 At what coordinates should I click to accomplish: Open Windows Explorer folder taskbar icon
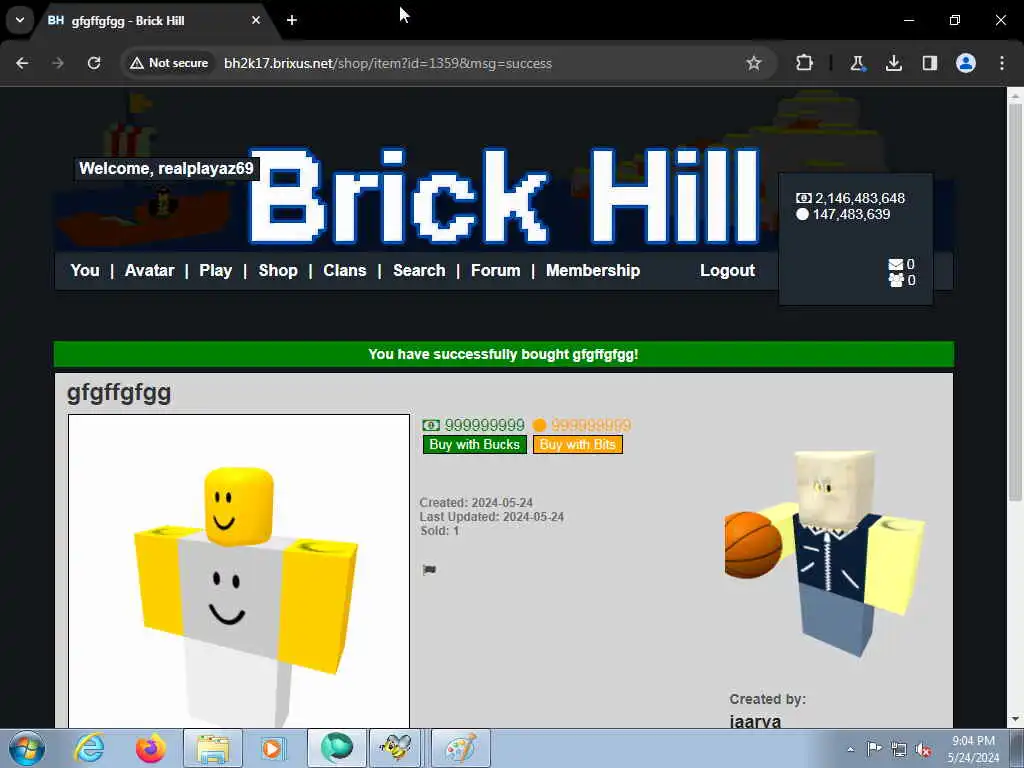coord(213,748)
